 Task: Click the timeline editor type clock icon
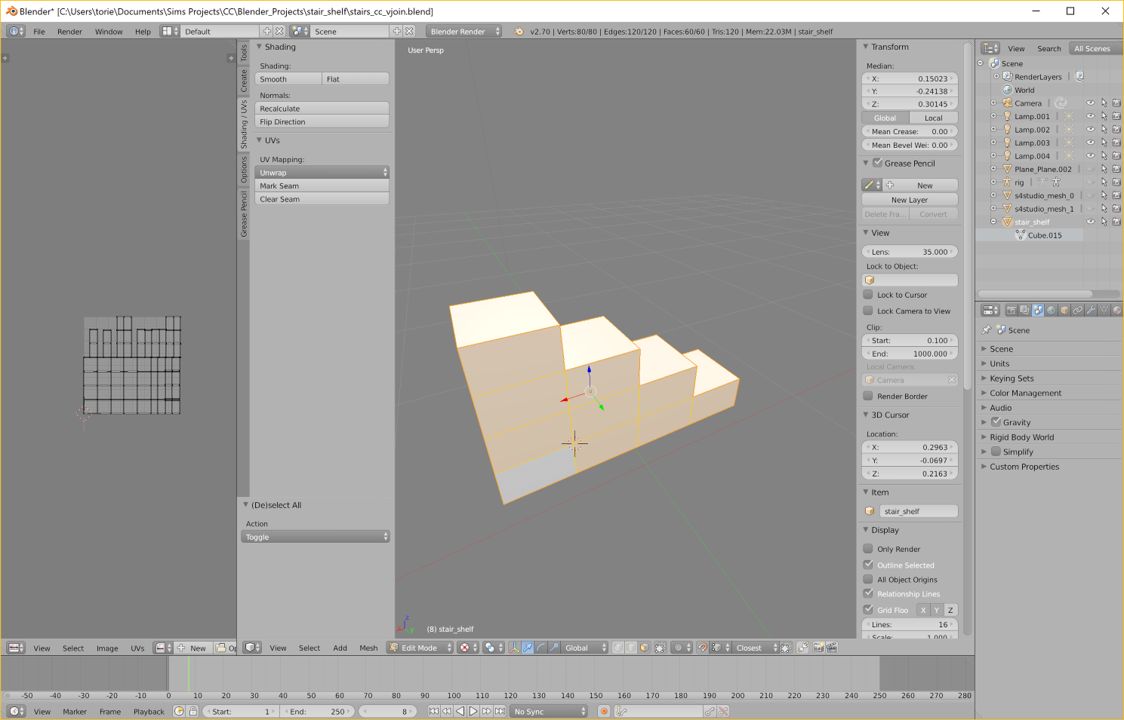[x=16, y=711]
